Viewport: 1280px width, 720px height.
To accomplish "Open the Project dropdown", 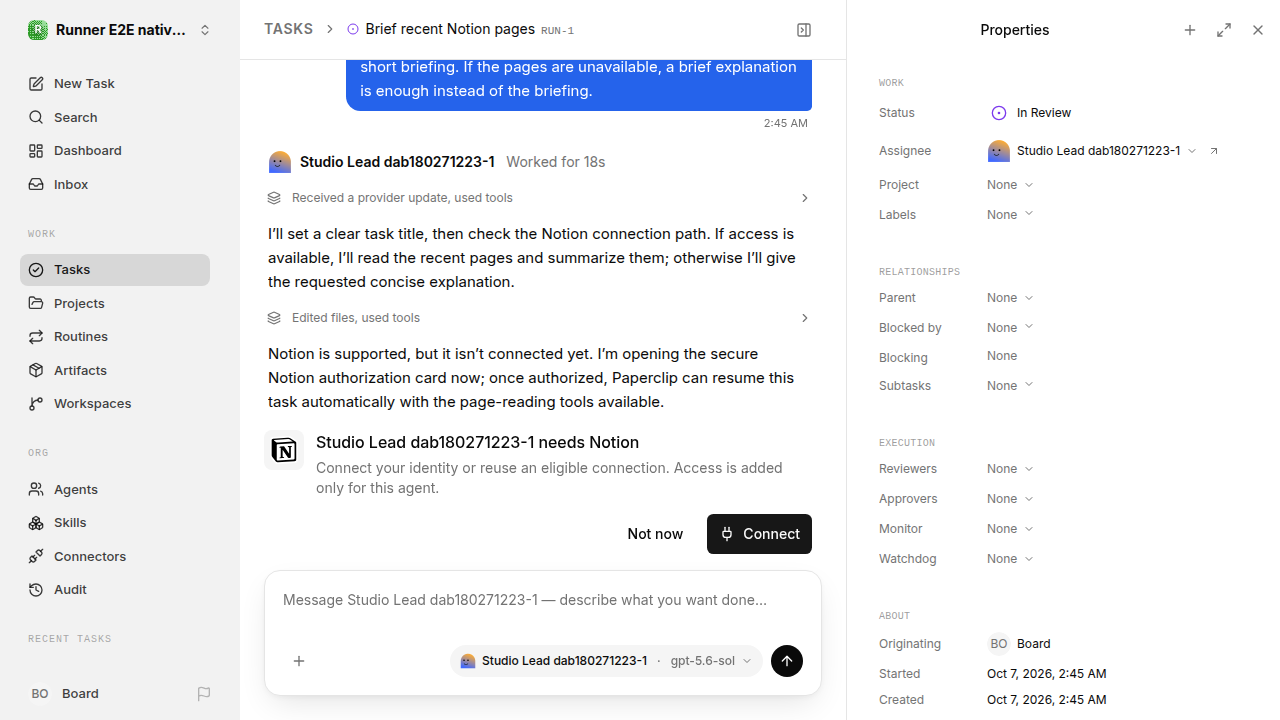I will click(1010, 185).
